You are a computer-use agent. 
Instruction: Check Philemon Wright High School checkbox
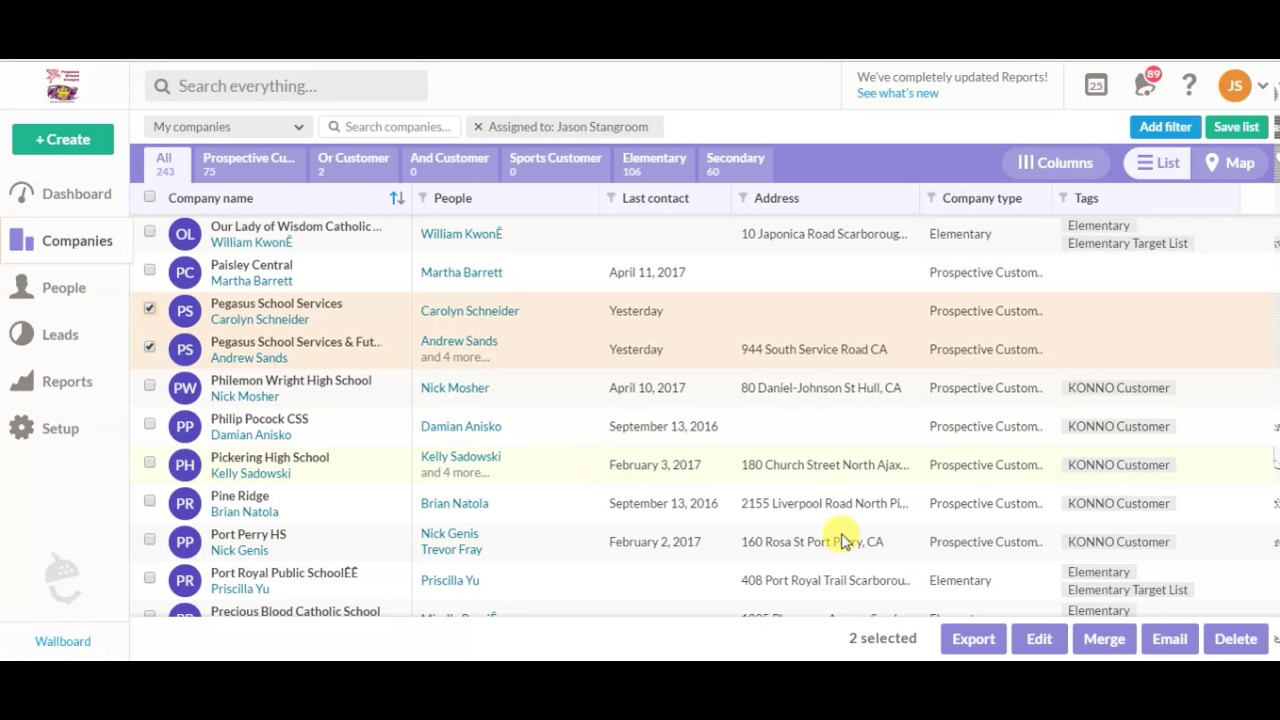150,385
